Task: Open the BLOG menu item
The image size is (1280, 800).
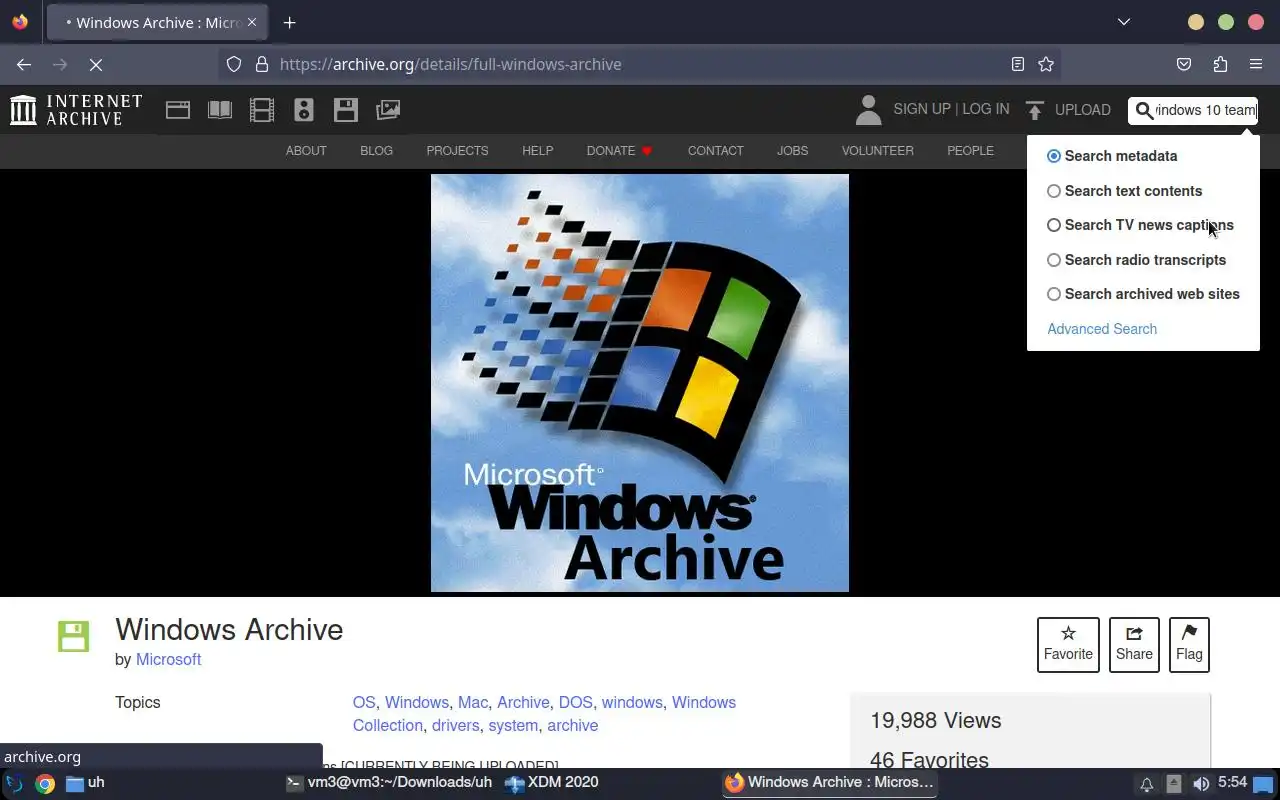Action: (376, 151)
